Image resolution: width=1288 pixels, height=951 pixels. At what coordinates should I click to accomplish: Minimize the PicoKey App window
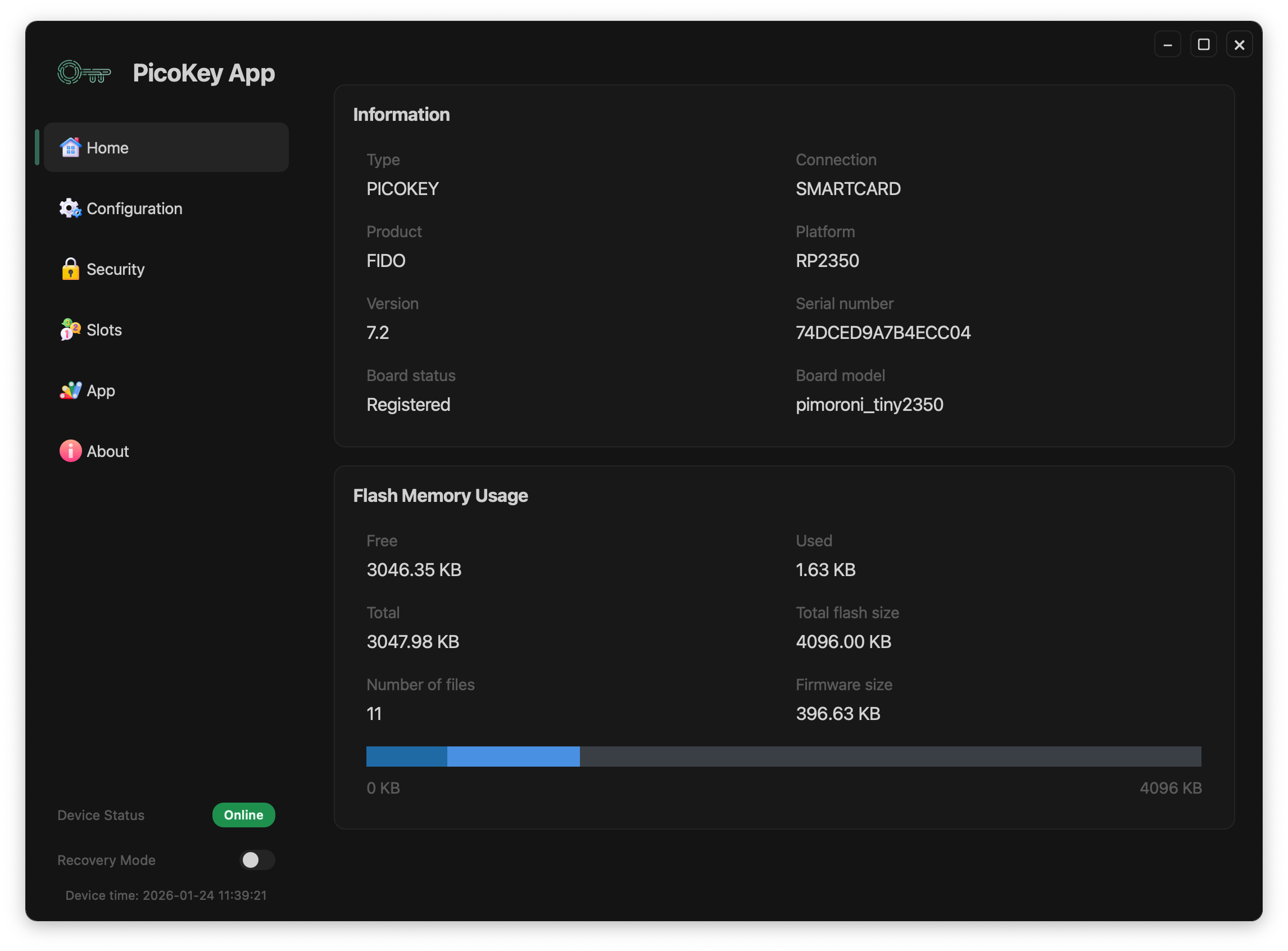(x=1167, y=44)
